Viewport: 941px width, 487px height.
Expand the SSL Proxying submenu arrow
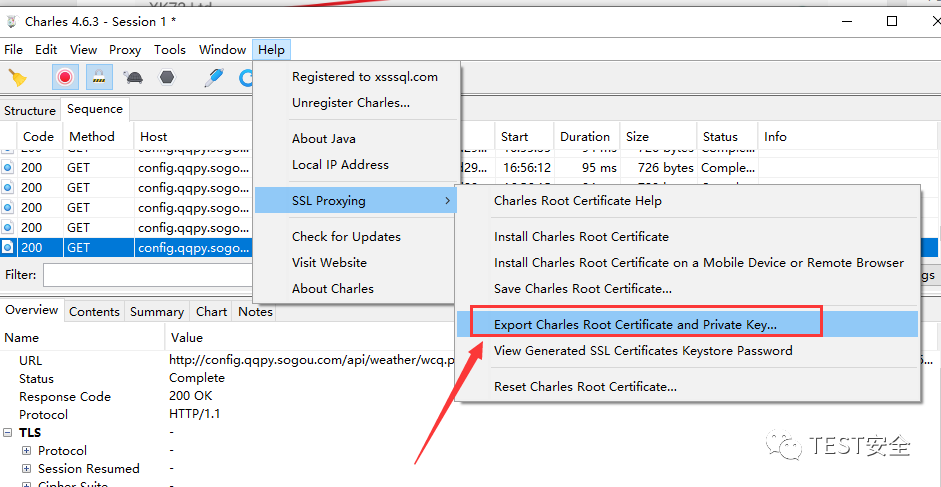447,201
